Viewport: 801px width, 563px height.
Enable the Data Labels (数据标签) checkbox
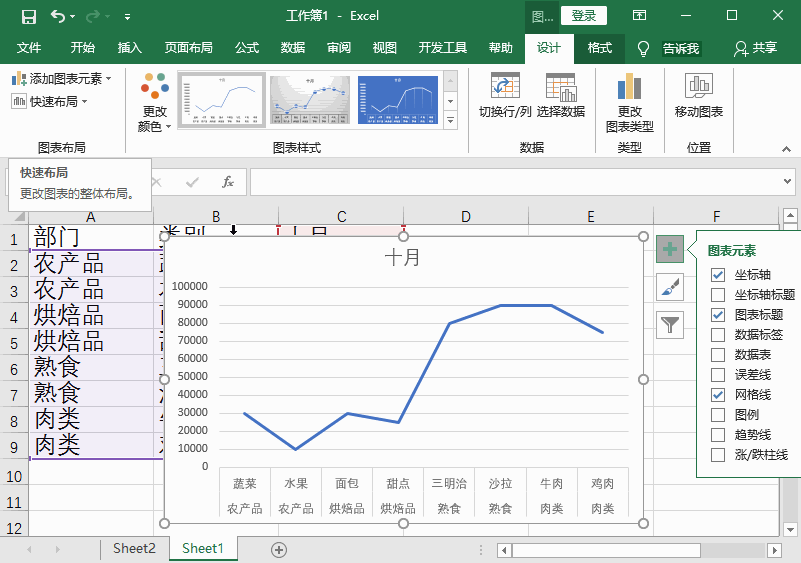click(x=718, y=335)
